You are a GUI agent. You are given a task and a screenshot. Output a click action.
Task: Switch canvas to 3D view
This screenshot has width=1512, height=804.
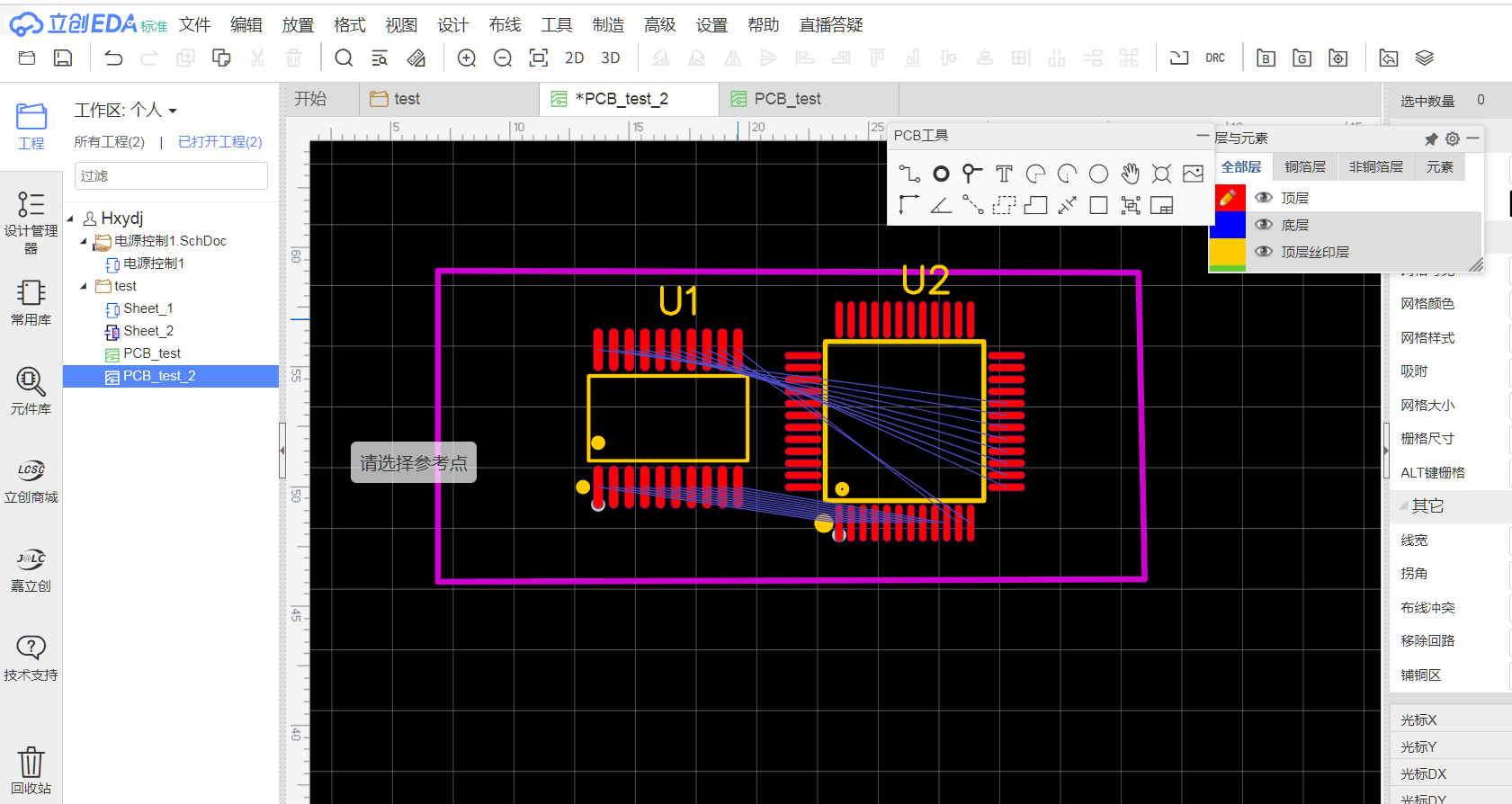pyautogui.click(x=611, y=58)
